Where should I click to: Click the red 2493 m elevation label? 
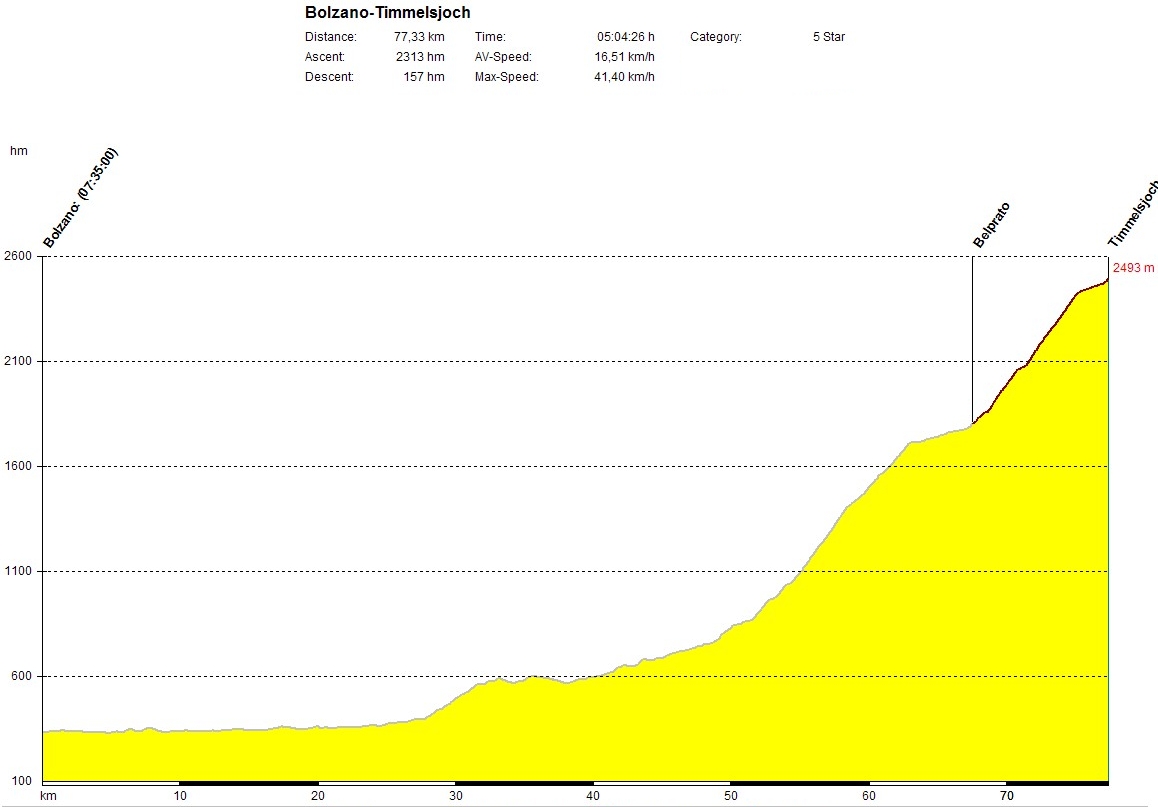[1133, 268]
